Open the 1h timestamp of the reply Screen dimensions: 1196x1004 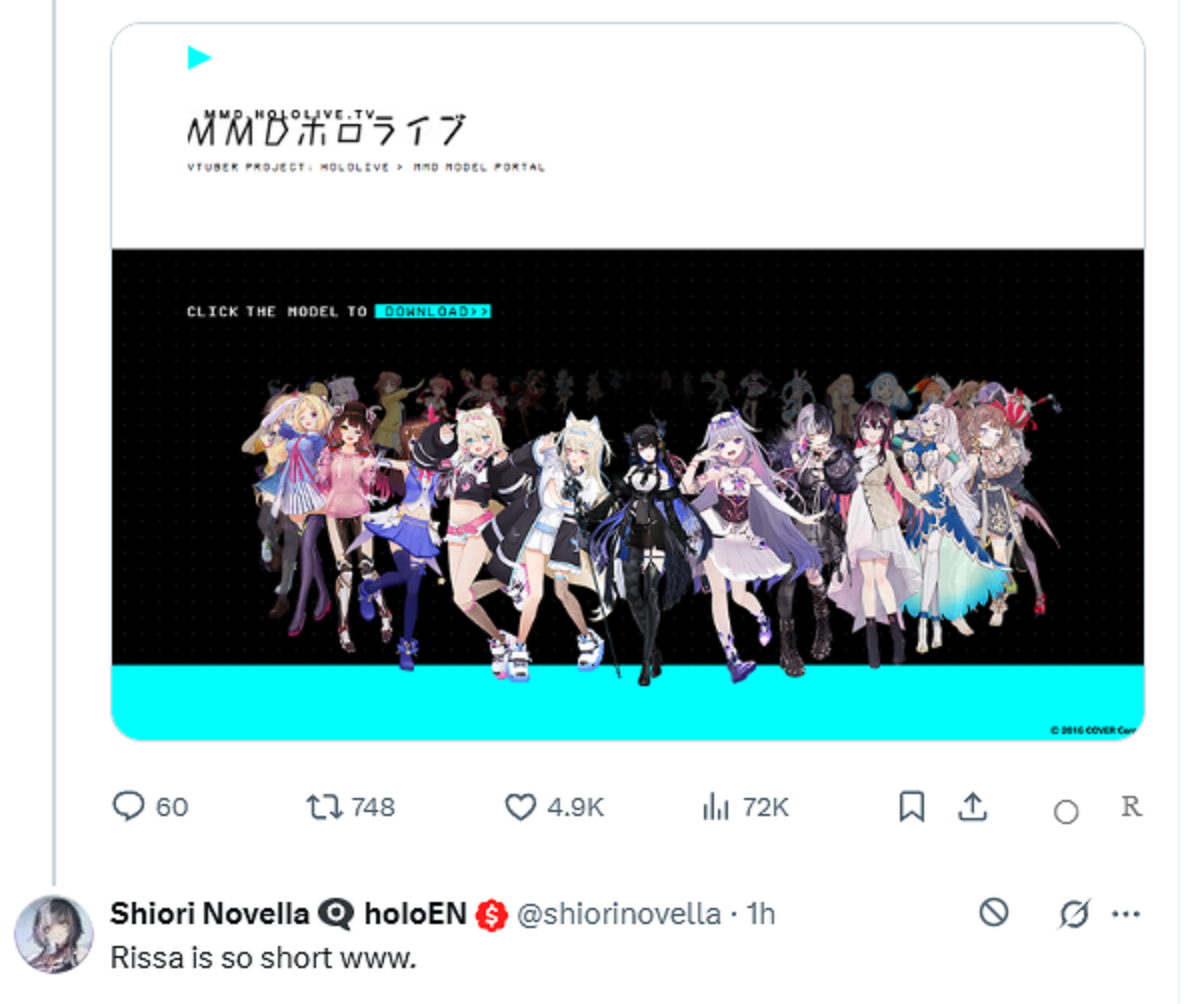coord(760,913)
